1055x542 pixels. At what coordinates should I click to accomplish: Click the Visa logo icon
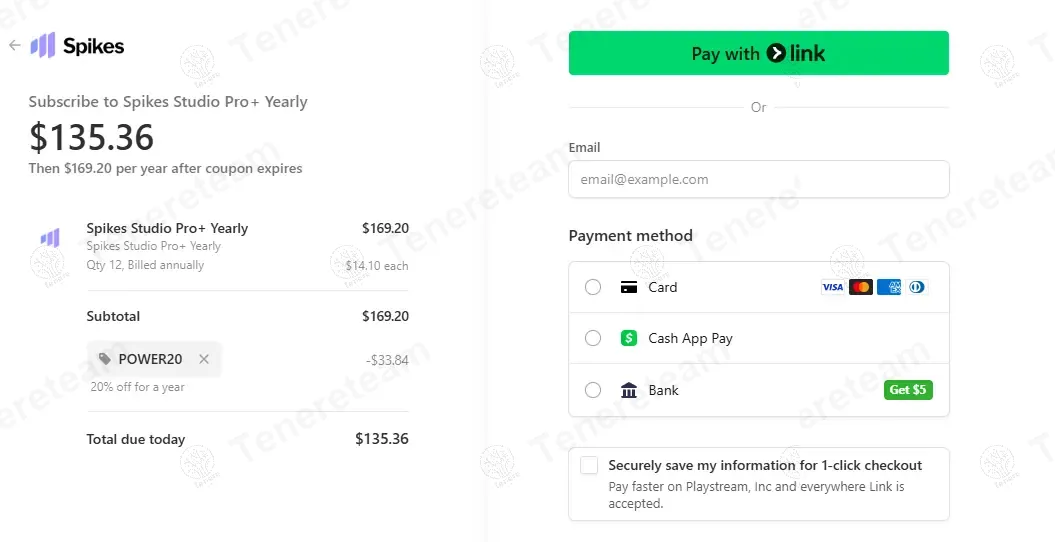[x=832, y=287]
